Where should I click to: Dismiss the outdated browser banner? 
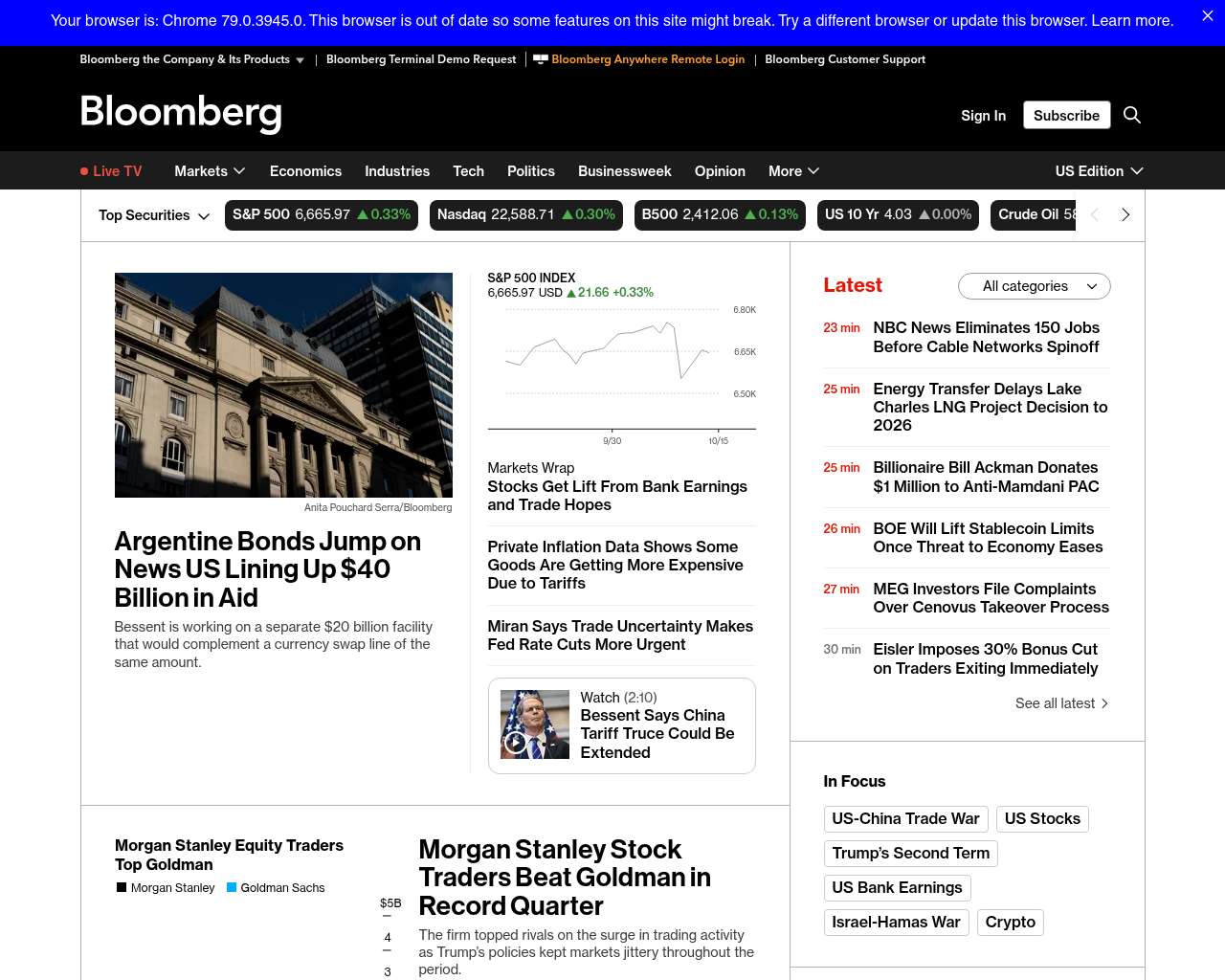point(1207,16)
